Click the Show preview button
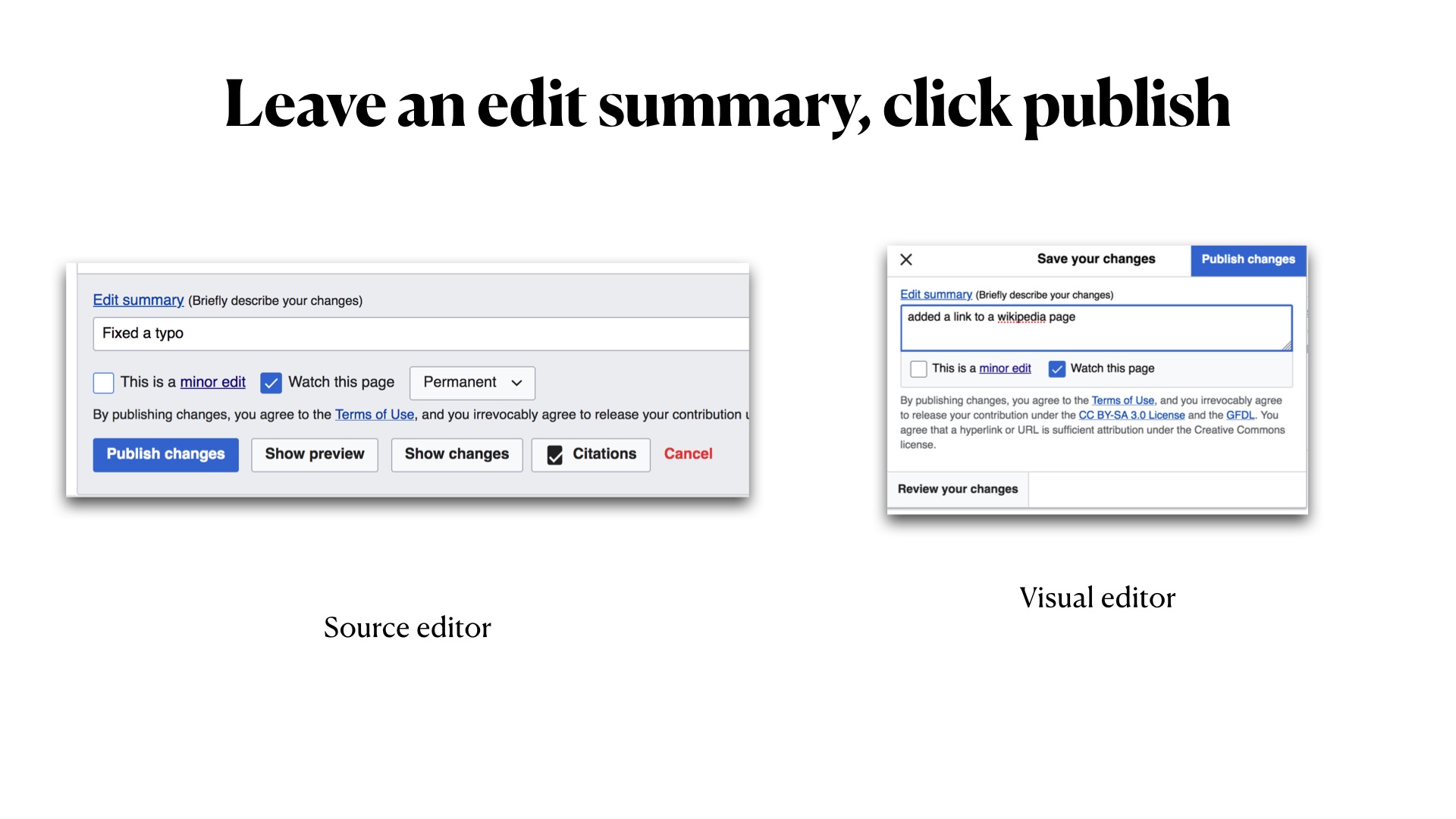 click(315, 454)
